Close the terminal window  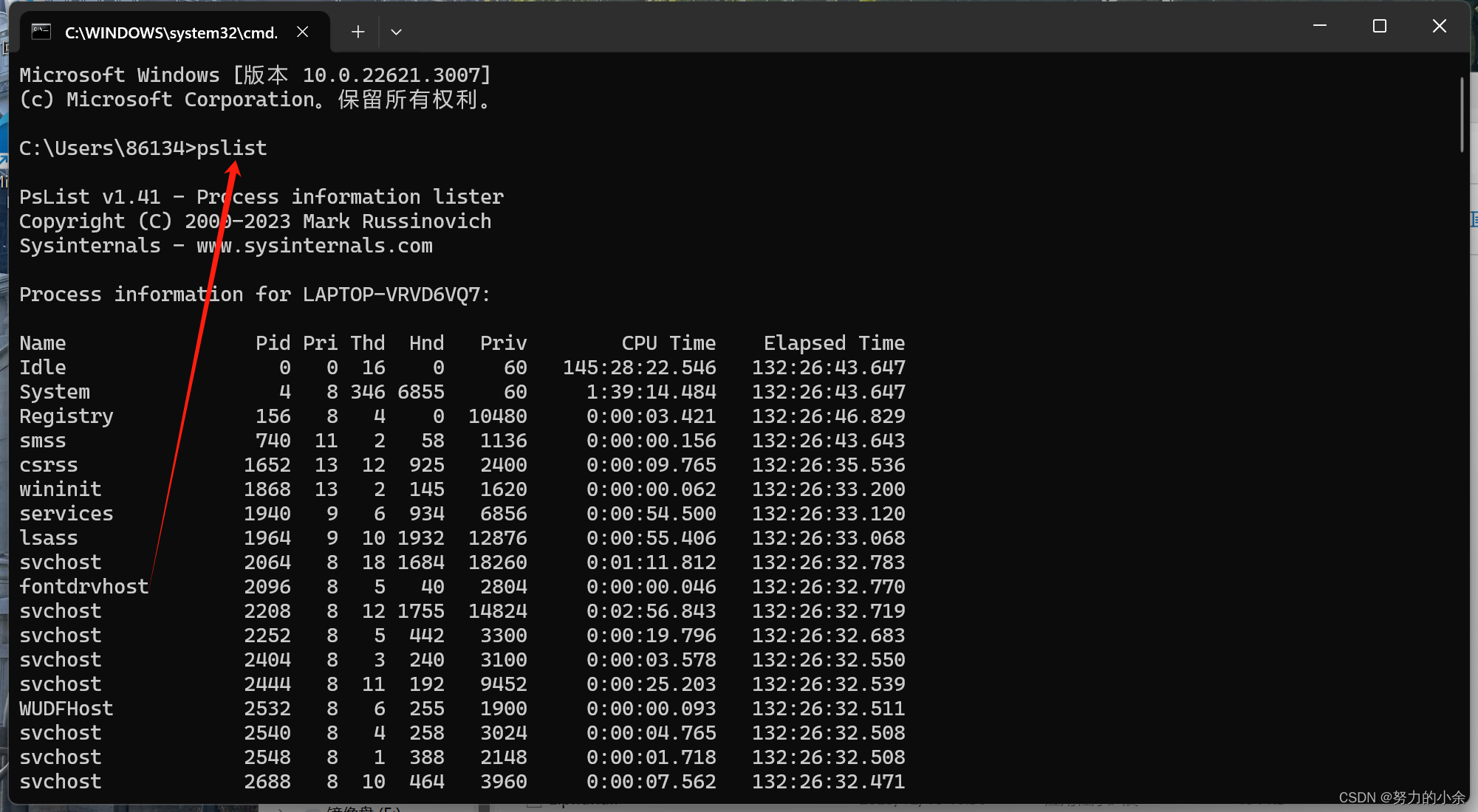(x=1439, y=26)
